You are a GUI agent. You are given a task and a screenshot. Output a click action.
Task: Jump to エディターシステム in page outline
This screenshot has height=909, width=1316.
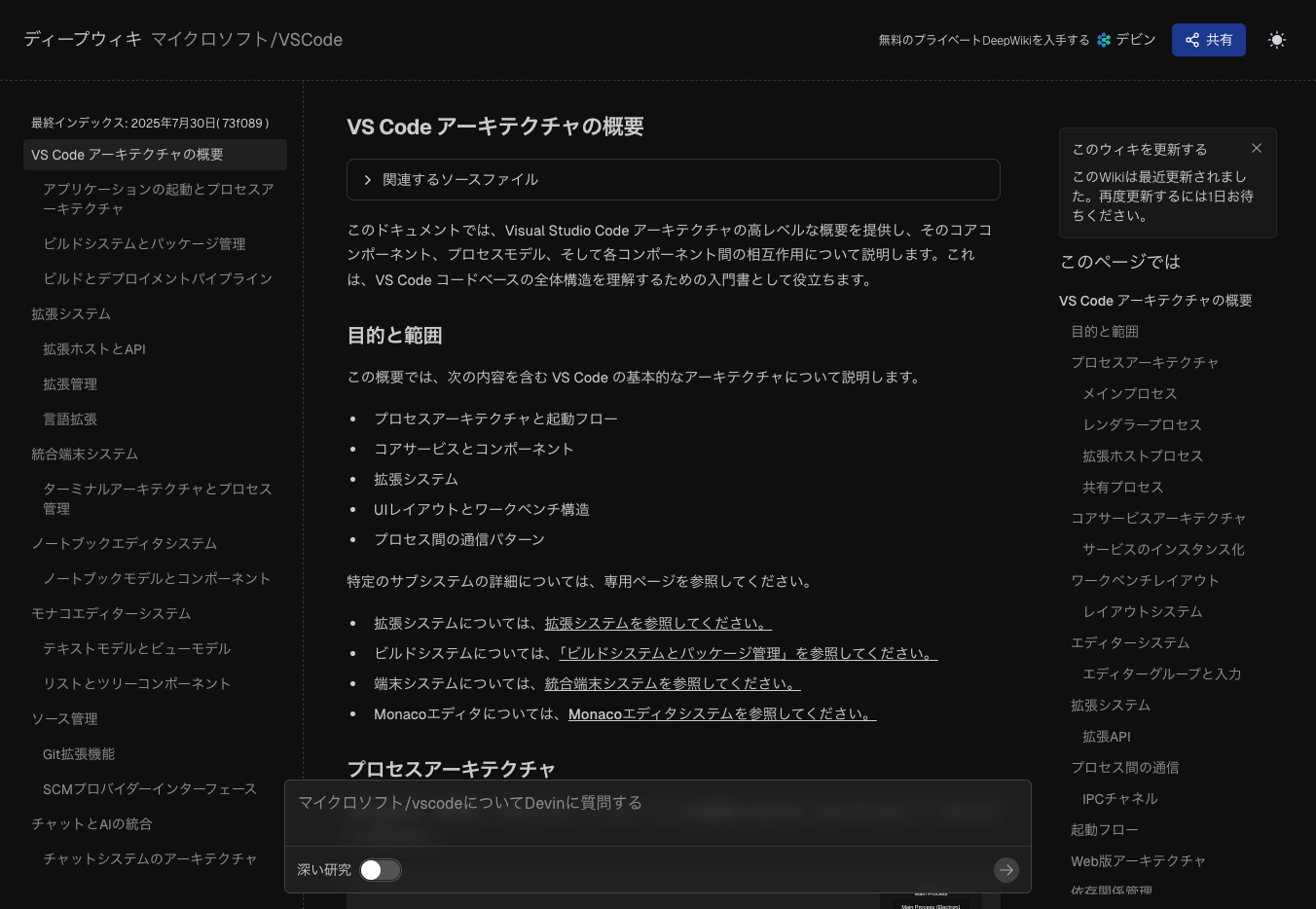(1130, 642)
